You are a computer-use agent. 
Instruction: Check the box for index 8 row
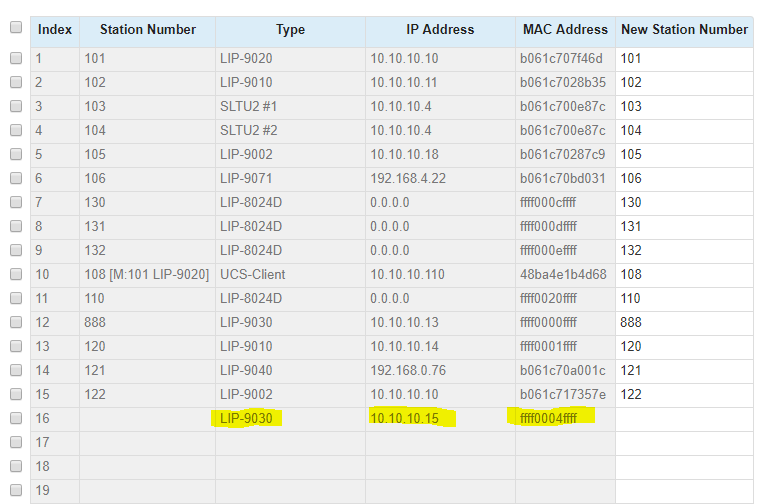coord(16,226)
